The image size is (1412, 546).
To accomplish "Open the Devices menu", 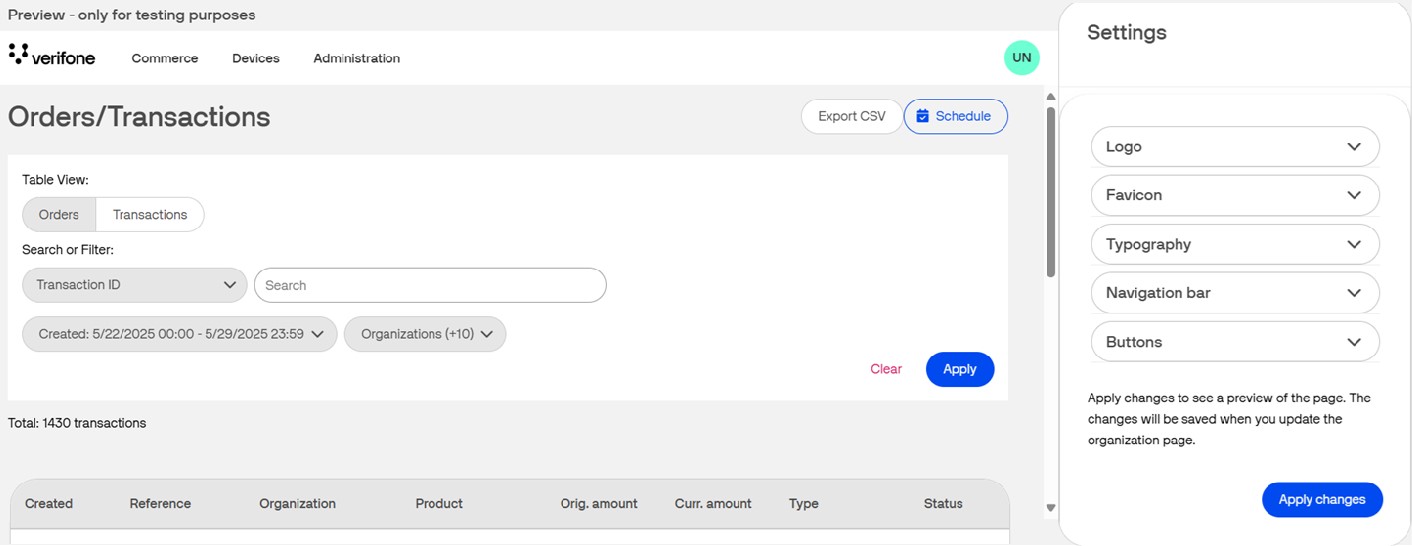I will click(x=256, y=58).
